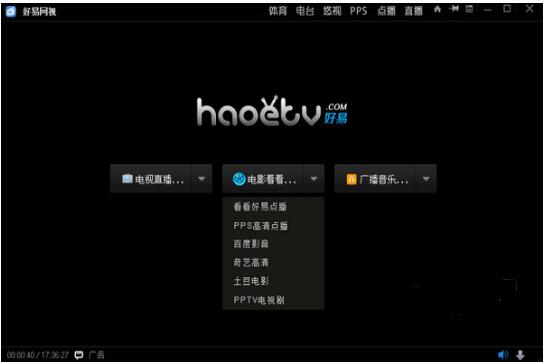Screen dimensions: 545x362
Task: Open the 悠视 tab
Action: (332, 11)
